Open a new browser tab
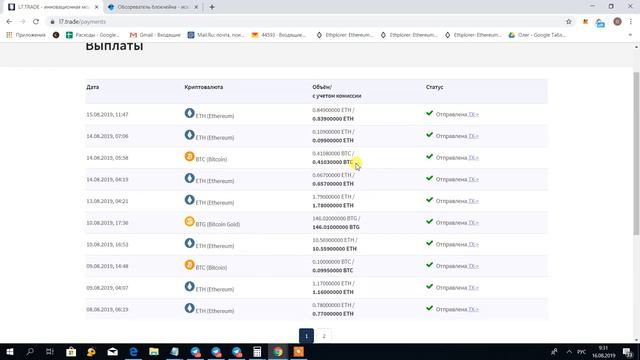This screenshot has height=360, width=640. tap(212, 7)
